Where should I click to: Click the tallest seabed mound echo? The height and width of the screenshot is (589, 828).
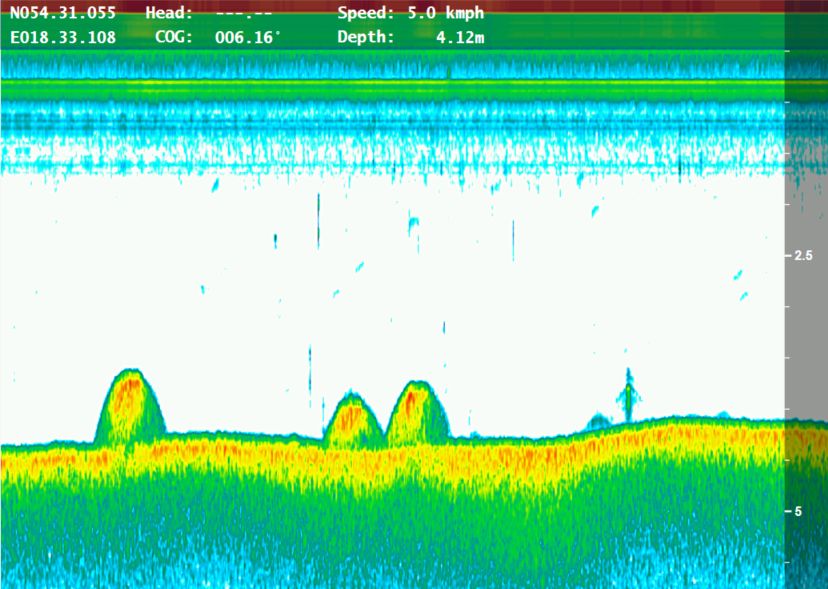130,407
